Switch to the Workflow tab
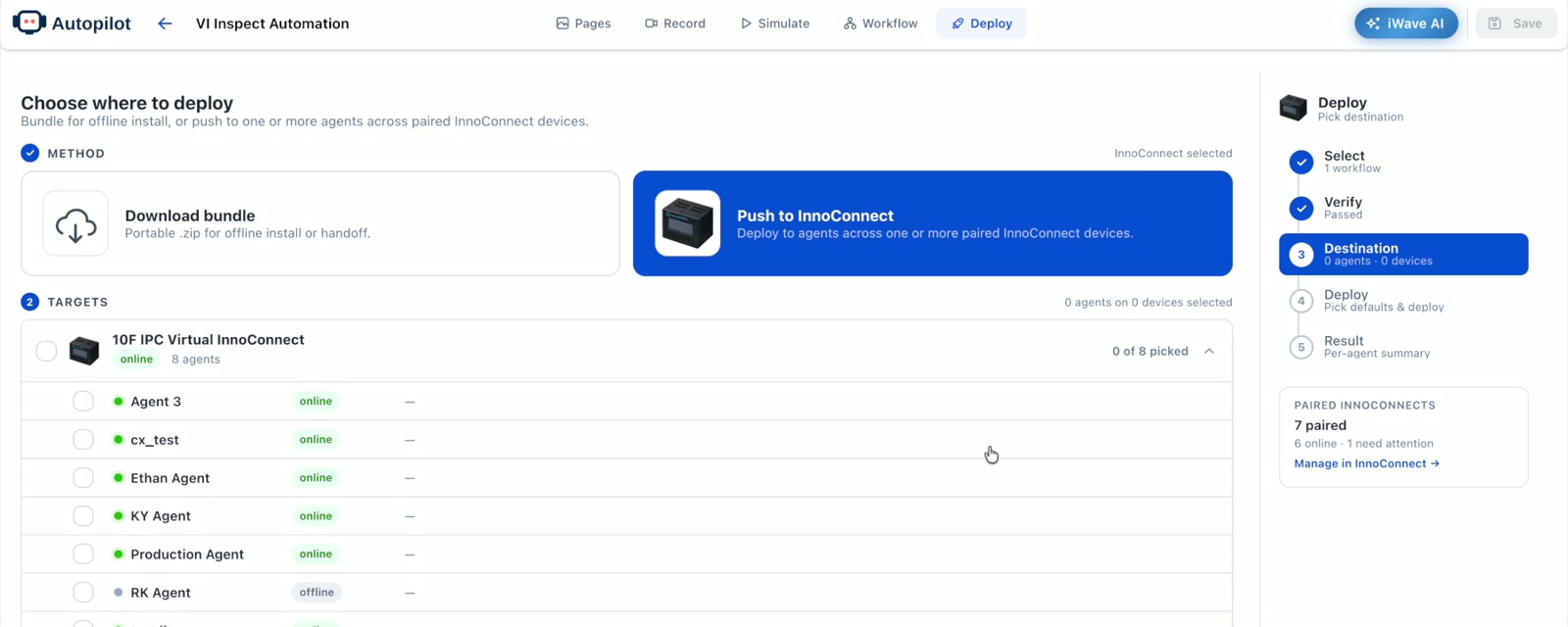The image size is (1568, 627). (x=880, y=24)
